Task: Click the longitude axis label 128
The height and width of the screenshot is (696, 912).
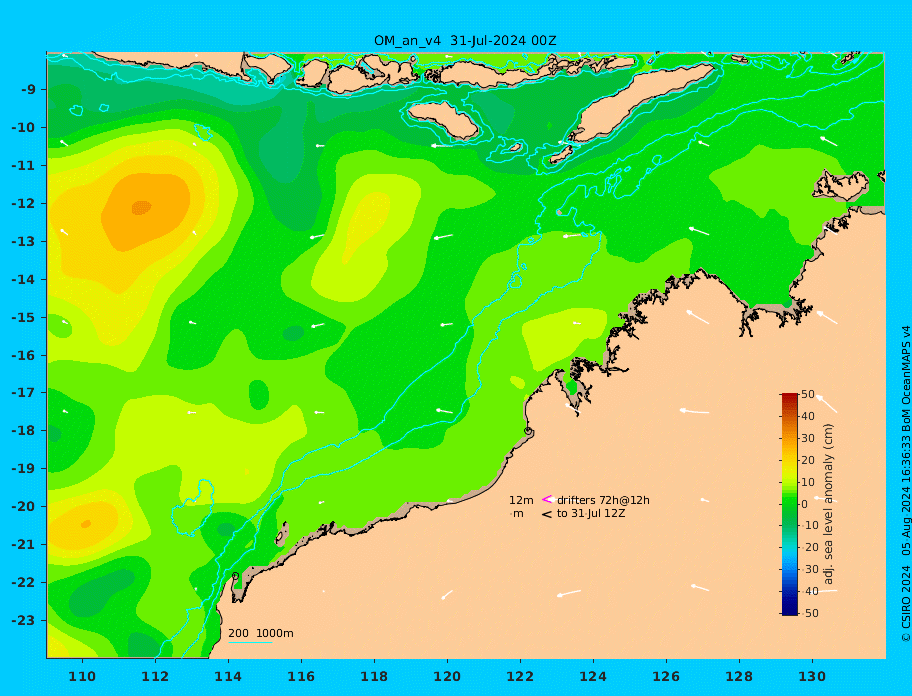Action: [739, 676]
